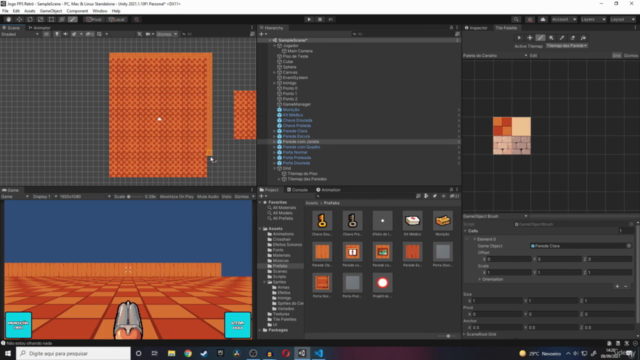Select the combined Transform tool
This screenshot has height=360, width=640.
coord(62,19)
